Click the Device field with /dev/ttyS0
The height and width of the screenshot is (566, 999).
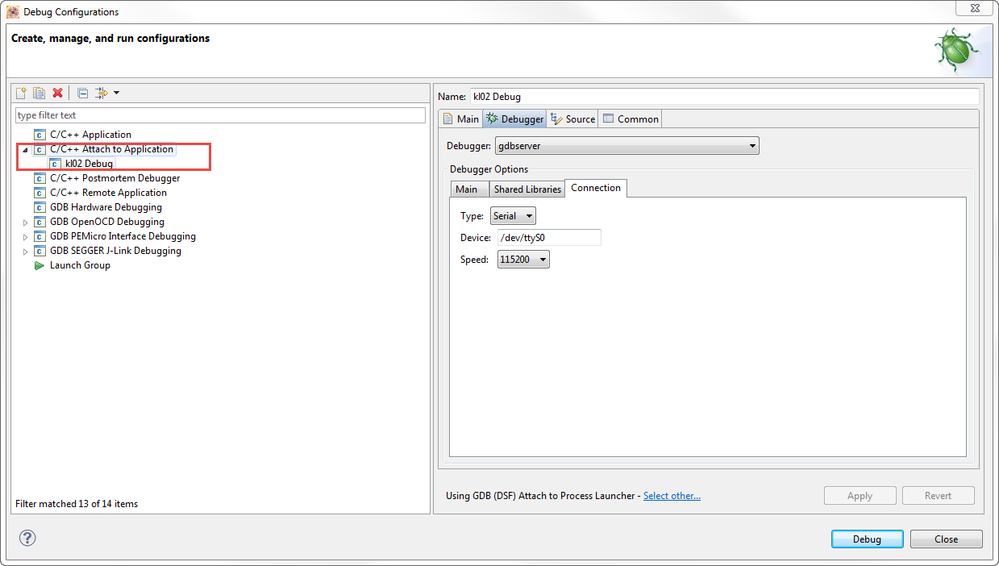tap(549, 238)
